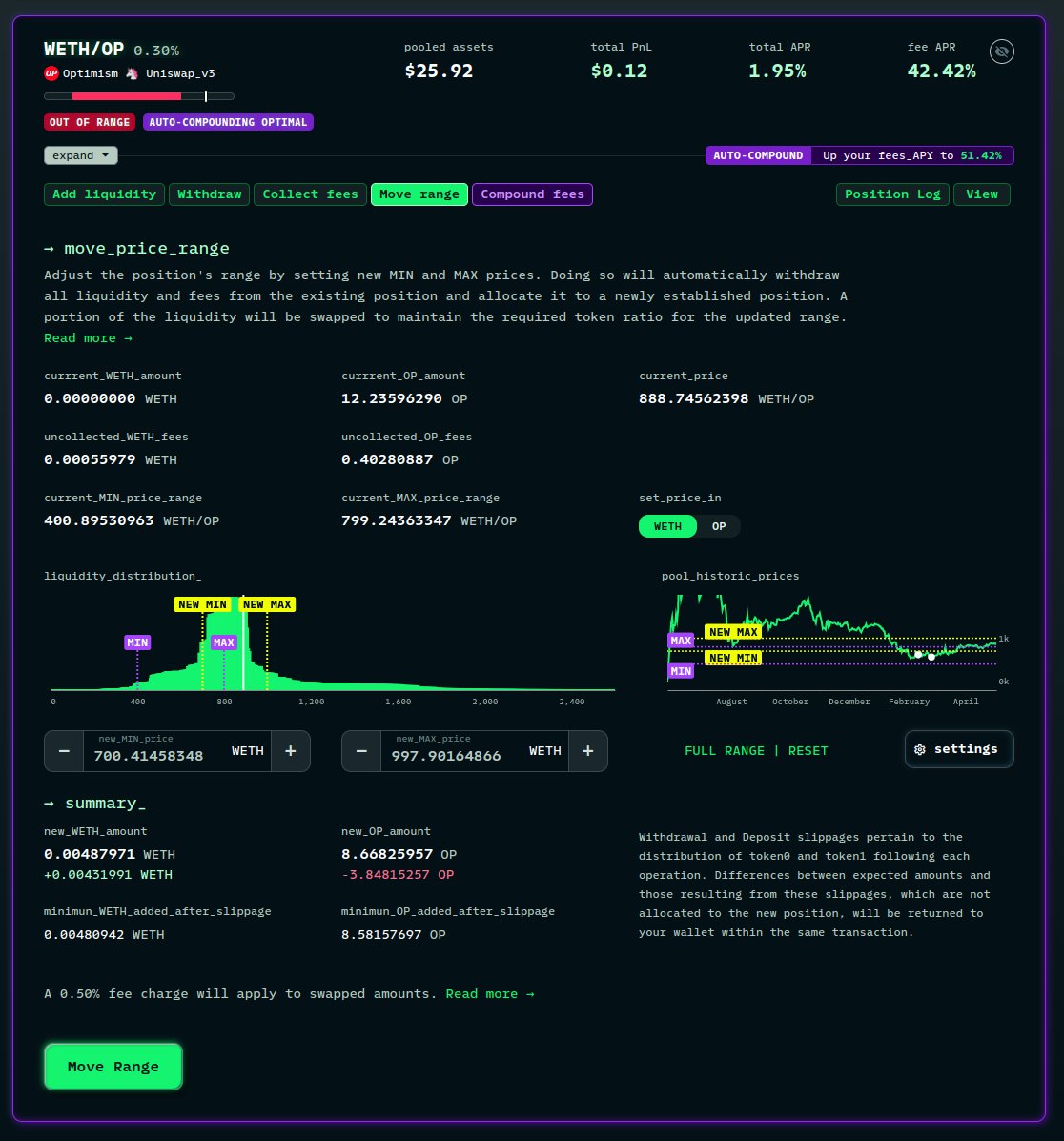Click purple MIN label on historic prices chart

click(681, 671)
